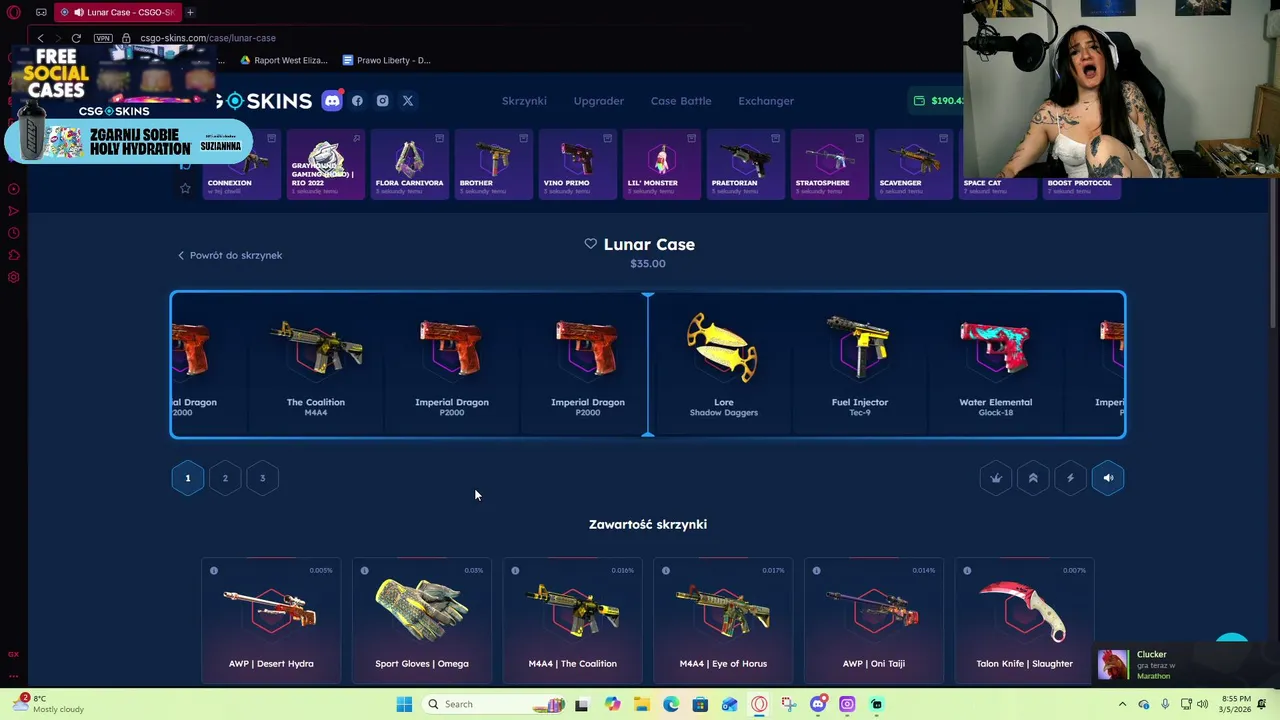Open Microsoft Store from taskbar
1280x720 pixels.
pyautogui.click(x=700, y=704)
